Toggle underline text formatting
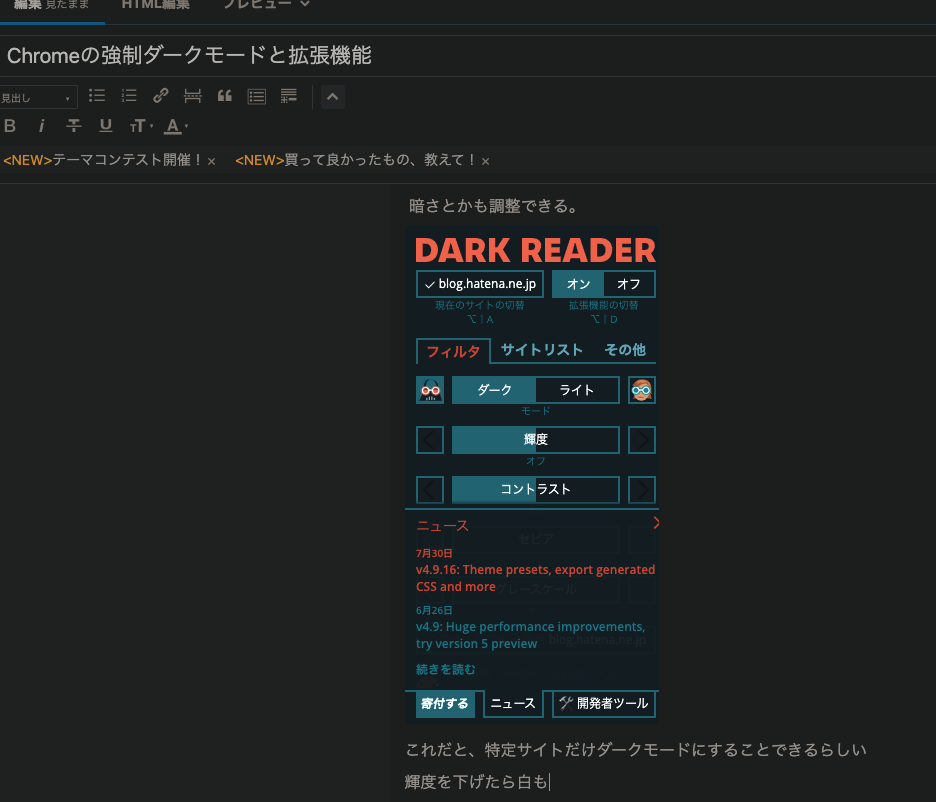The height and width of the screenshot is (802, 936). pyautogui.click(x=106, y=126)
